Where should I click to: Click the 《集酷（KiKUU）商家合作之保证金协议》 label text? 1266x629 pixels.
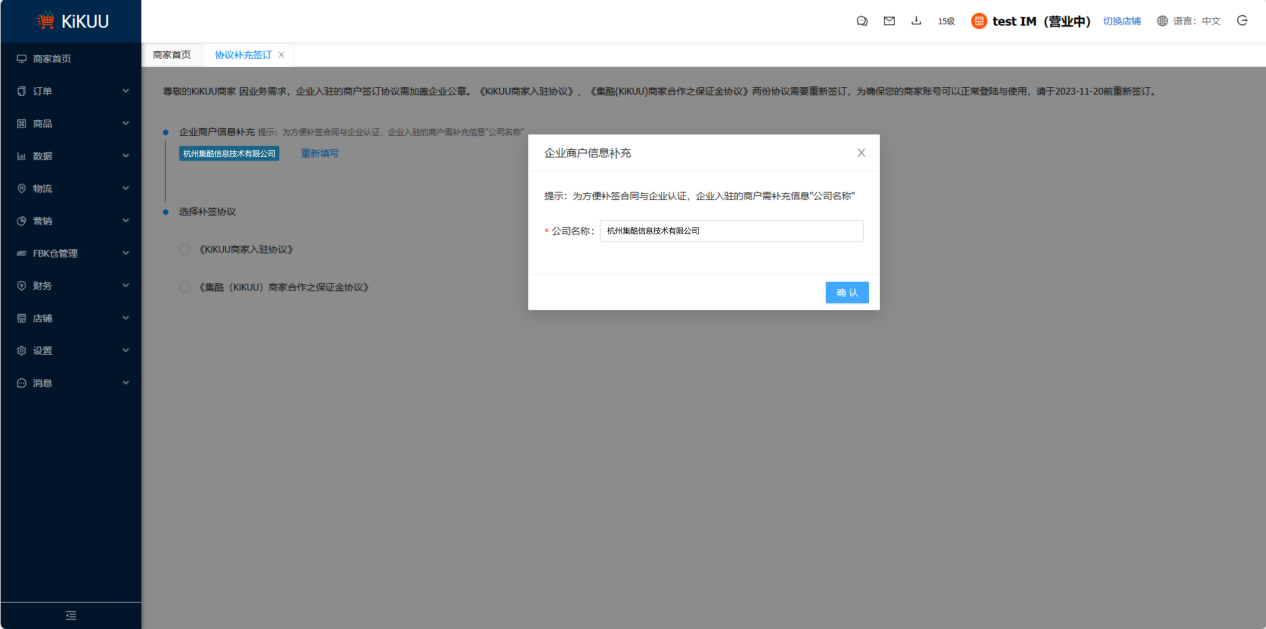click(x=285, y=287)
